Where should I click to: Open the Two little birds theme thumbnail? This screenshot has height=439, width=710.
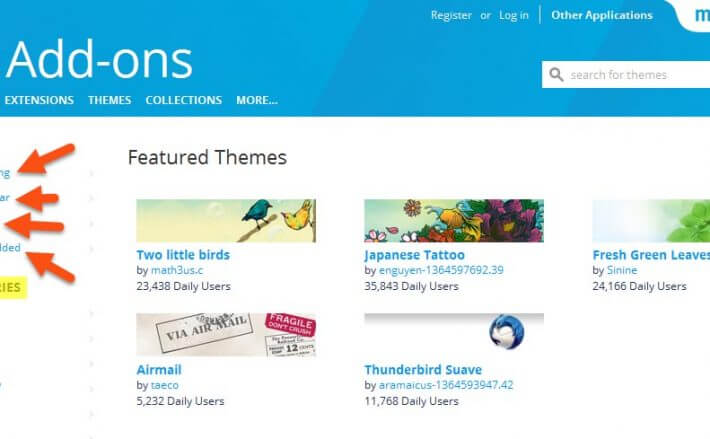click(226, 221)
